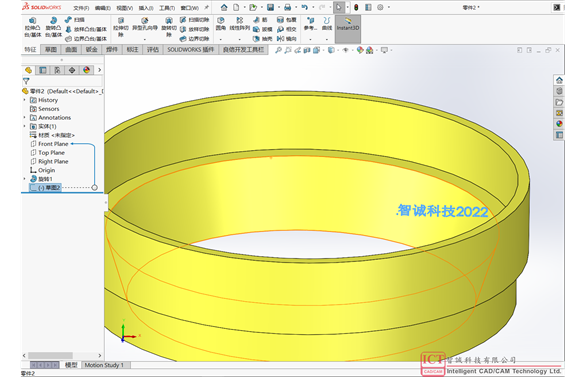Open the Motion Study 1 tab
The height and width of the screenshot is (377, 584).
coord(104,365)
